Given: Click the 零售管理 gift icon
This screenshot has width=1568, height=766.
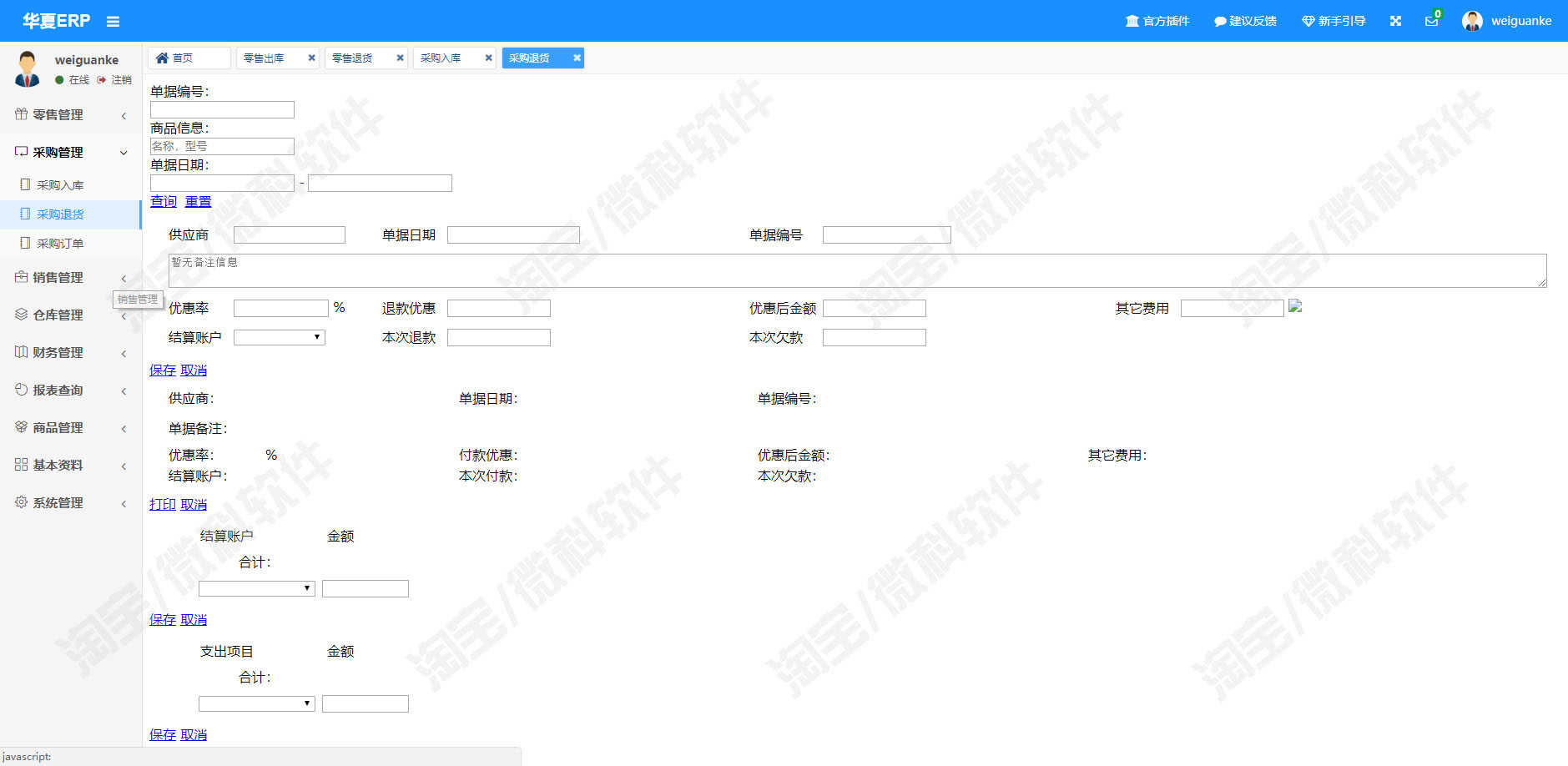Looking at the screenshot, I should 21,114.
